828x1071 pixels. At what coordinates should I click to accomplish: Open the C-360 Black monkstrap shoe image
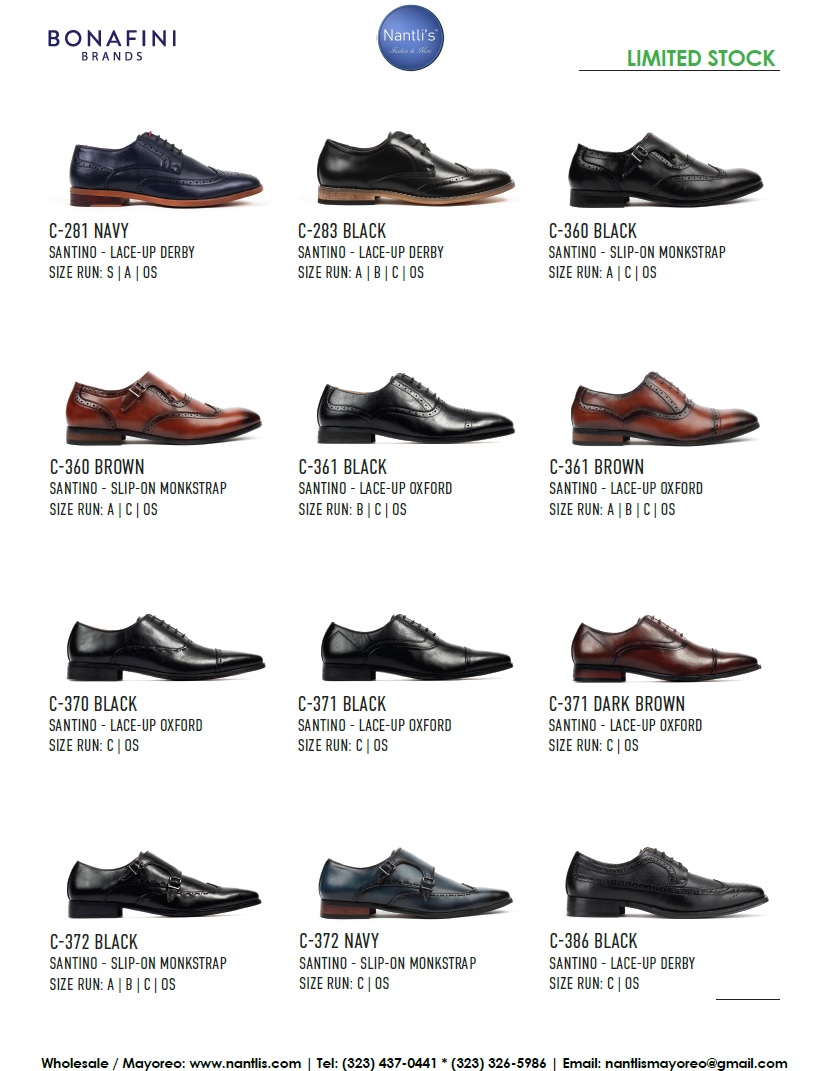[665, 170]
